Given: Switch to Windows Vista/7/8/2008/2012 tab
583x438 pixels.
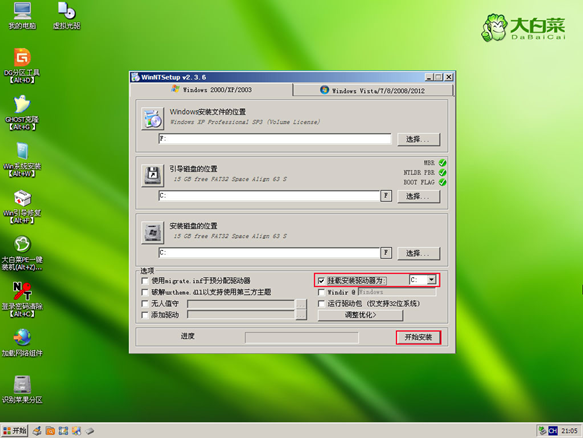Looking at the screenshot, I should [373, 90].
